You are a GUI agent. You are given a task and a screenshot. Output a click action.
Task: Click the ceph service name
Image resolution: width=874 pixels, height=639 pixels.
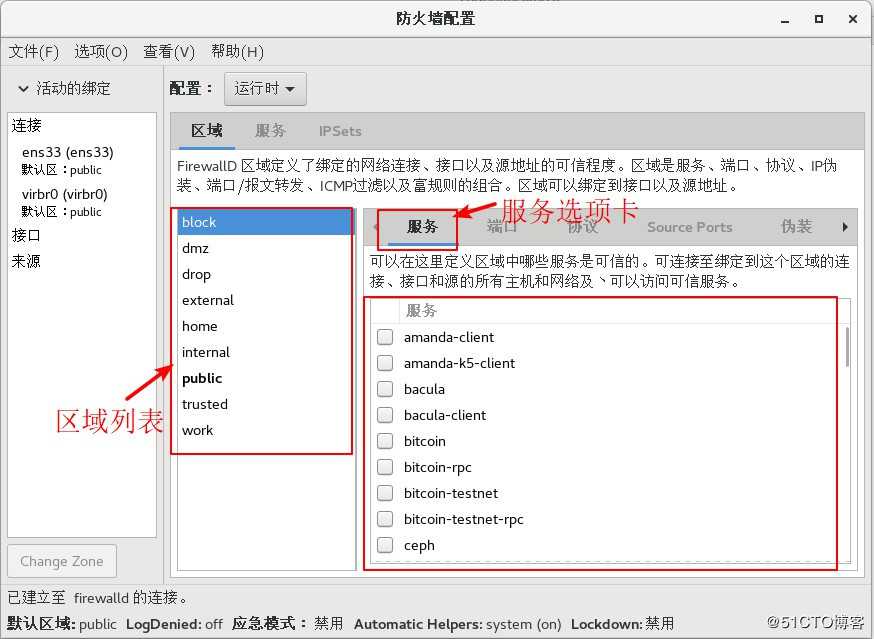click(x=419, y=545)
